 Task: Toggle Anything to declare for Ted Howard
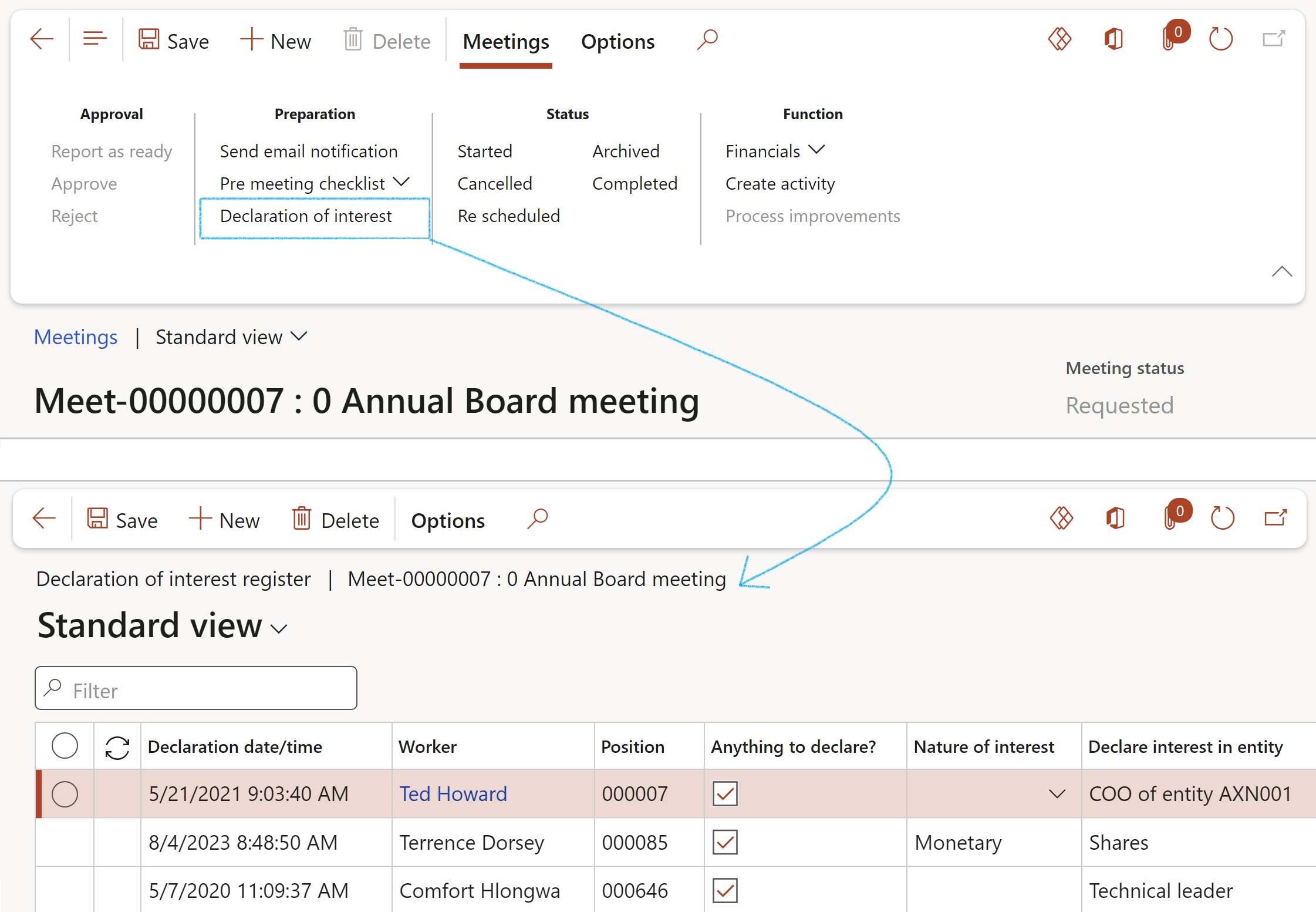[725, 795]
